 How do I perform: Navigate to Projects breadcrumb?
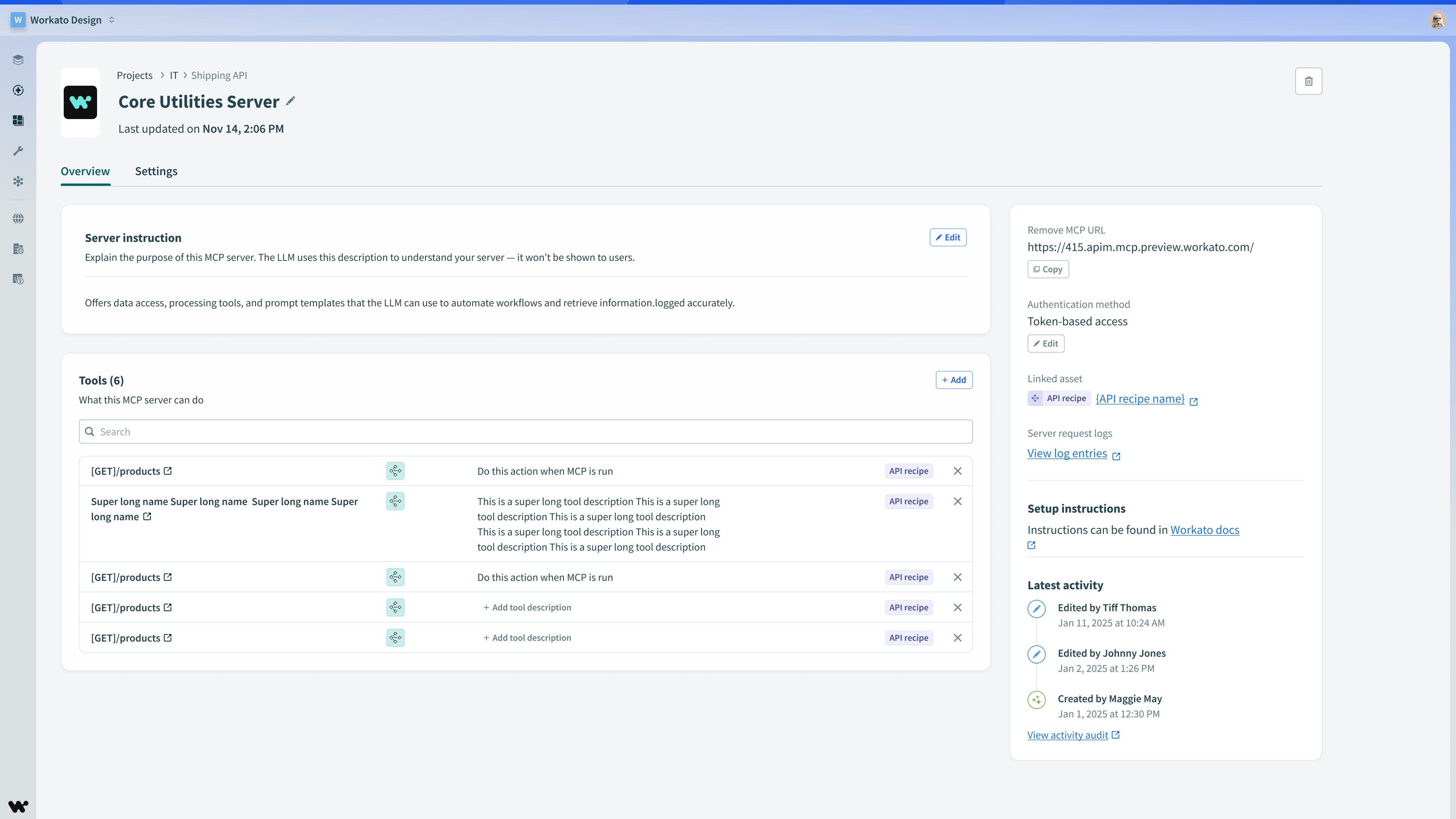[135, 75]
